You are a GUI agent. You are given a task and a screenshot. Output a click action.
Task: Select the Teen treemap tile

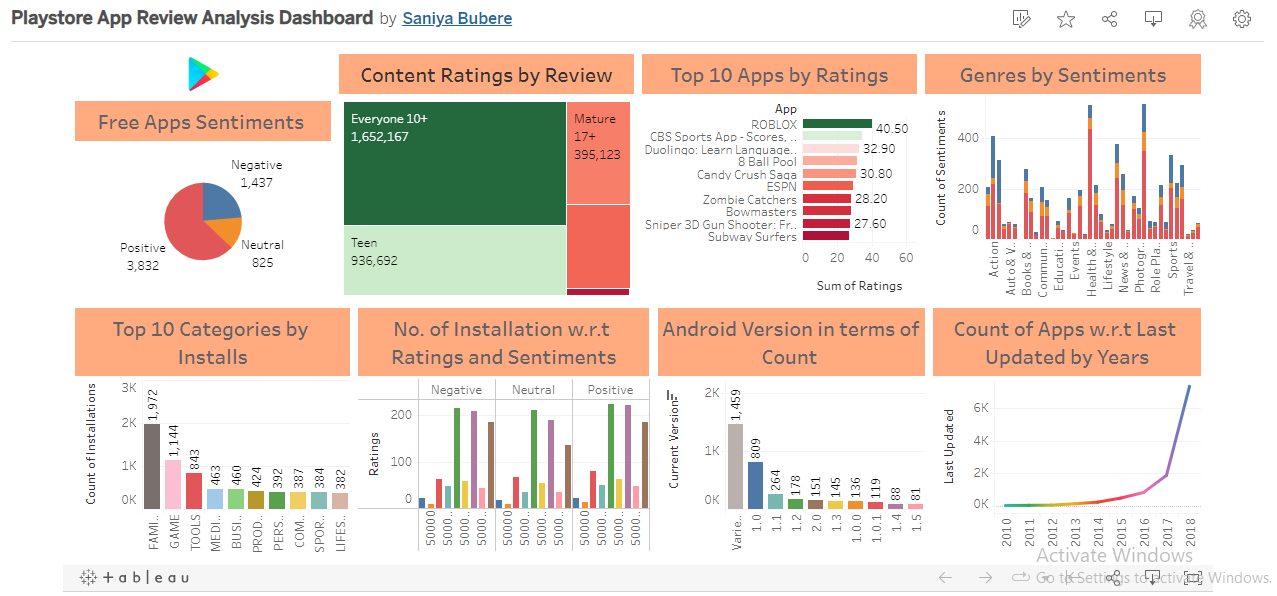pos(455,261)
